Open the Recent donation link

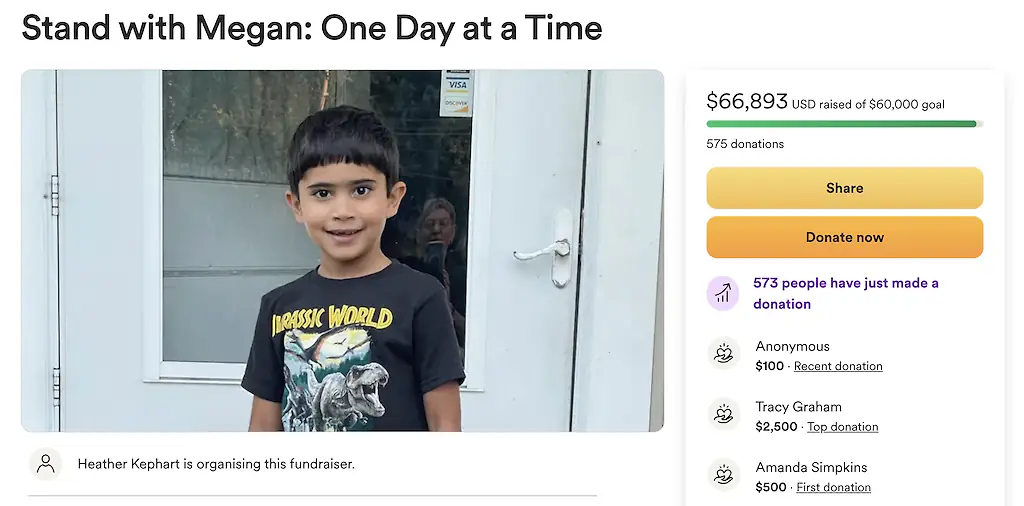[838, 366]
